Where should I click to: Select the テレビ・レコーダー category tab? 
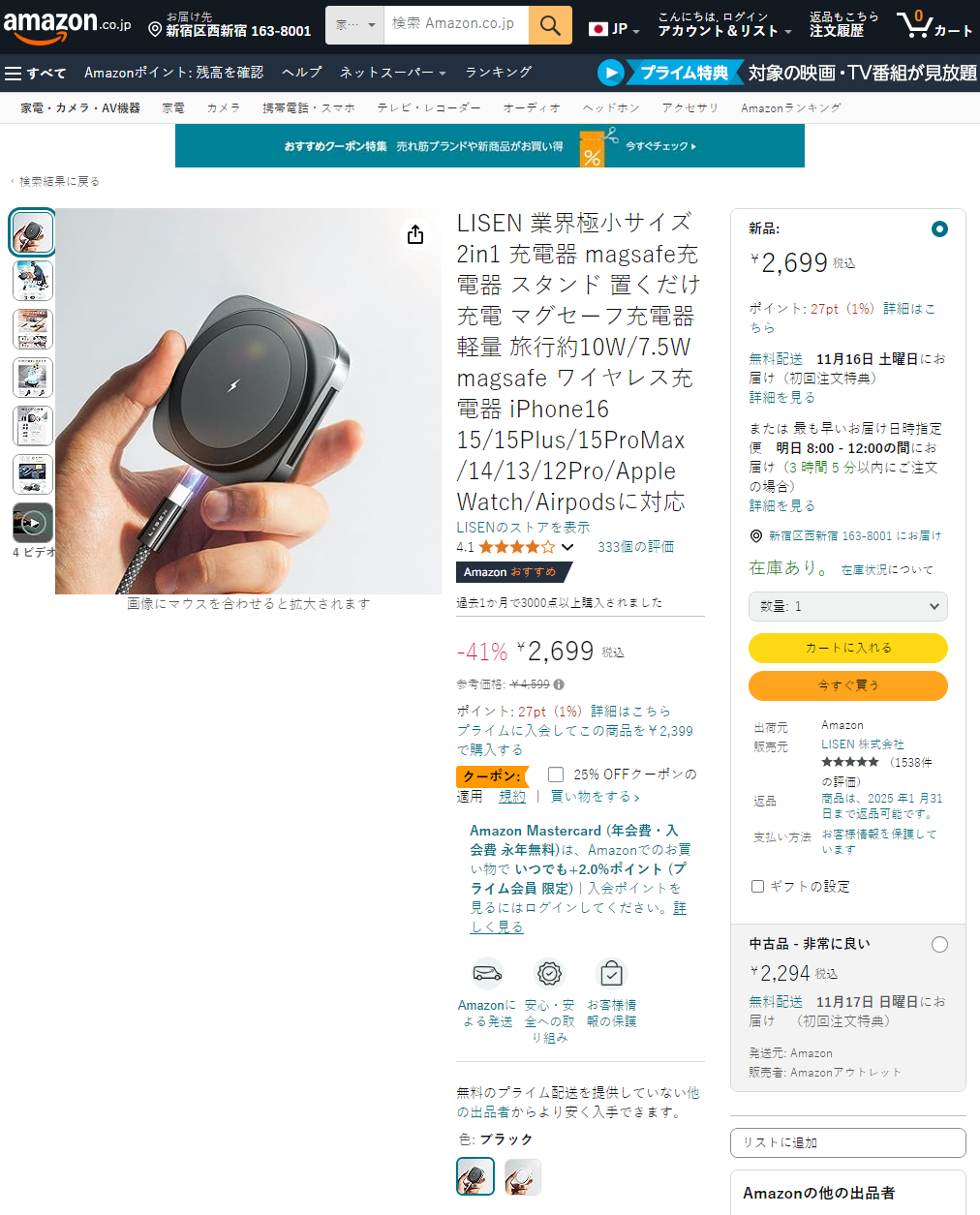[x=429, y=107]
